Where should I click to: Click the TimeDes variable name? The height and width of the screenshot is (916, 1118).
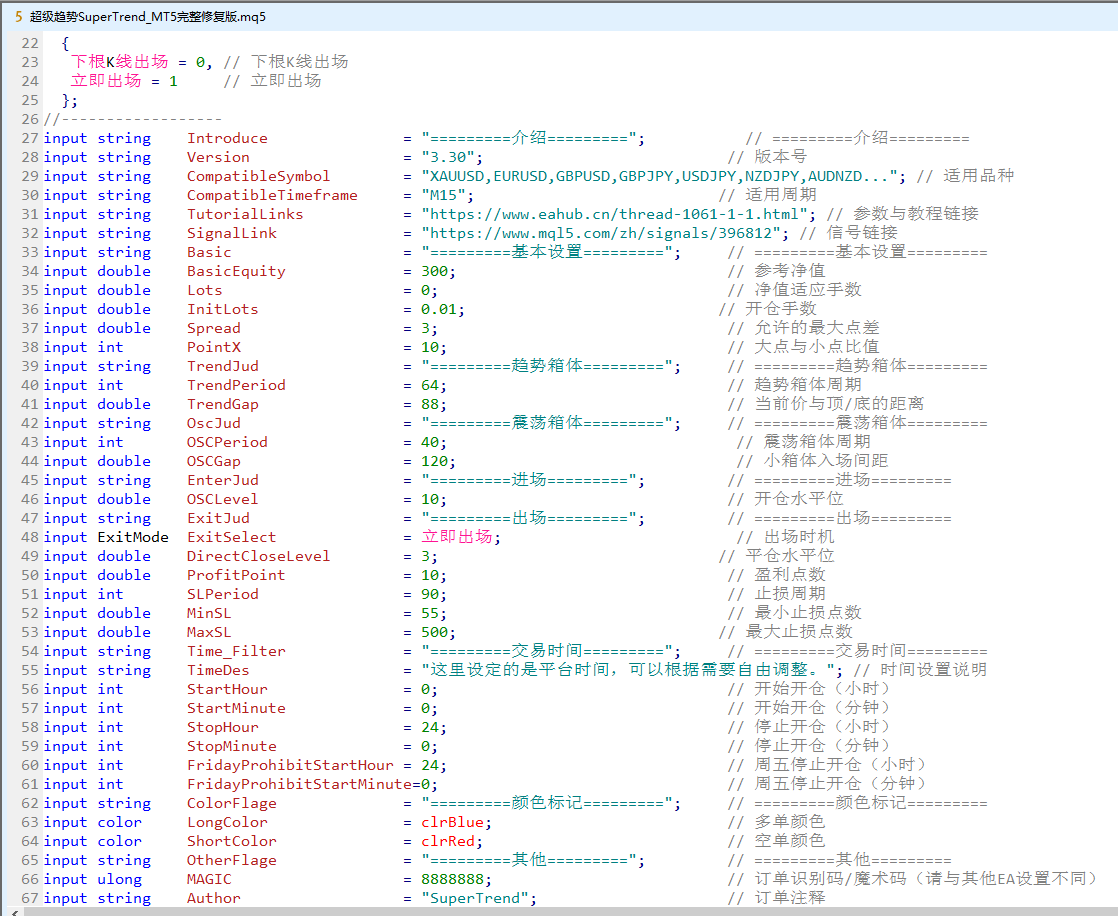(218, 671)
